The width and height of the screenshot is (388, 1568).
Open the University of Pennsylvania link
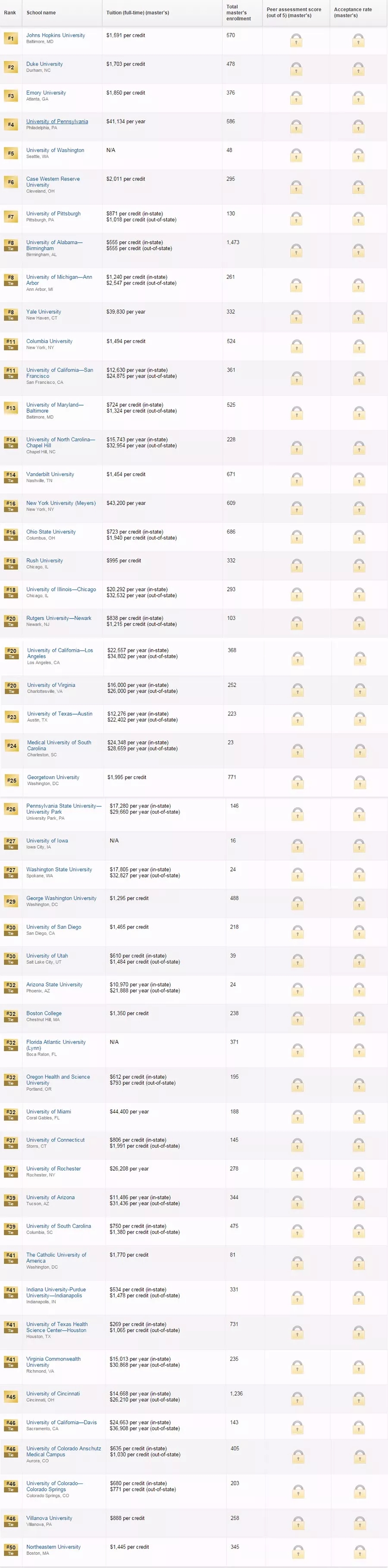(x=57, y=121)
